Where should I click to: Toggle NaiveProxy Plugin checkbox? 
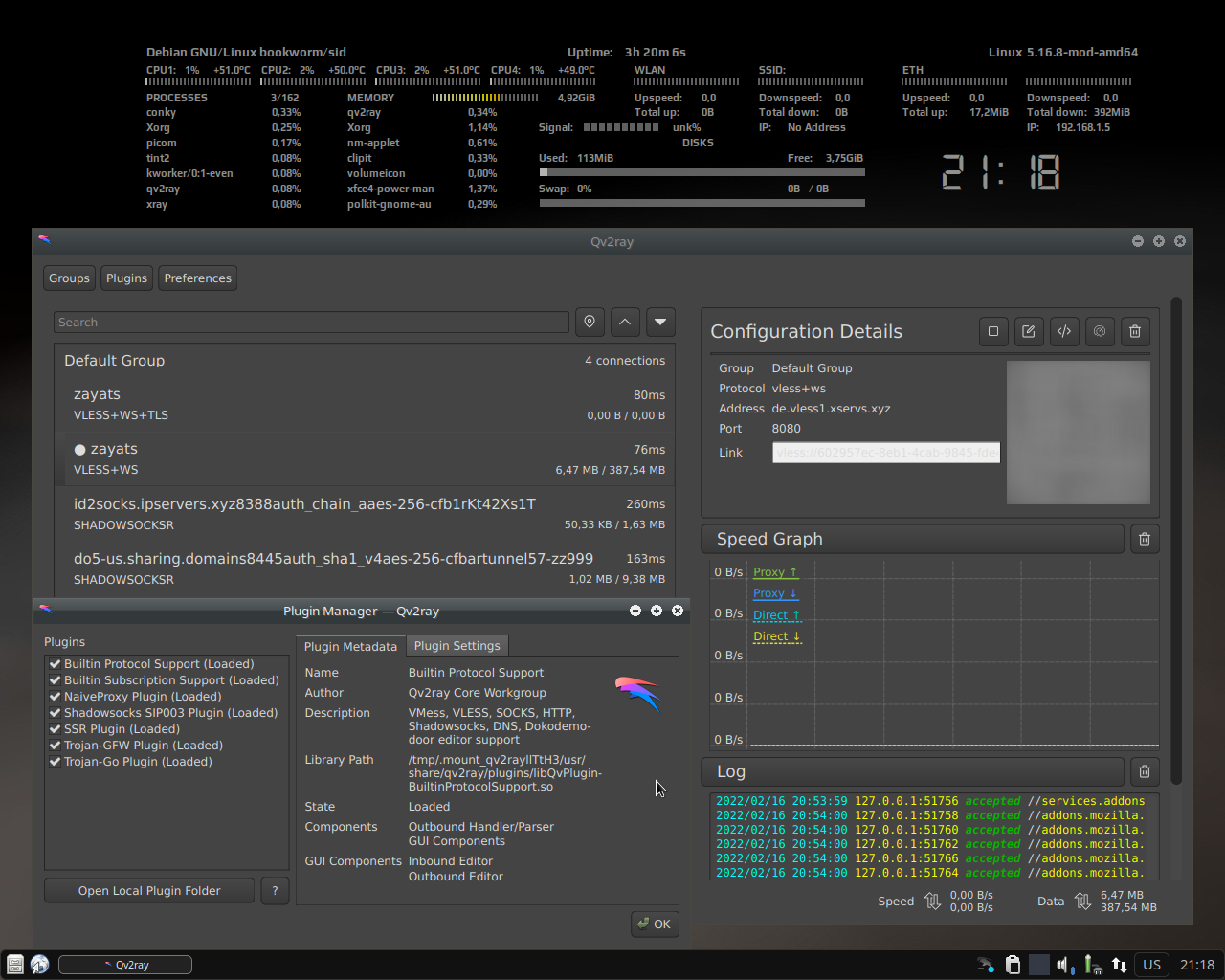(x=56, y=696)
